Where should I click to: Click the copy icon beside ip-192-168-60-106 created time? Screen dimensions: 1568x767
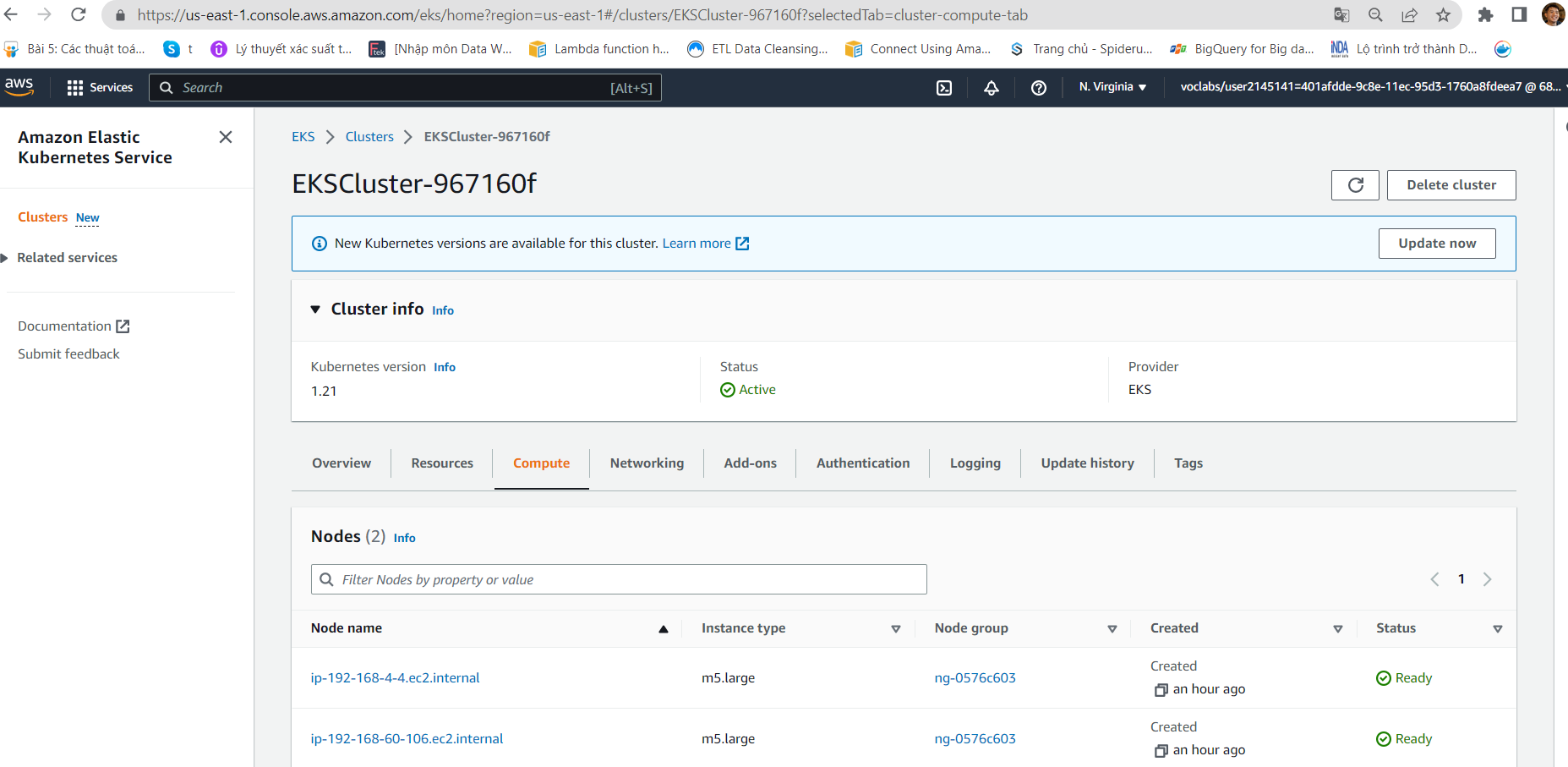[1161, 751]
